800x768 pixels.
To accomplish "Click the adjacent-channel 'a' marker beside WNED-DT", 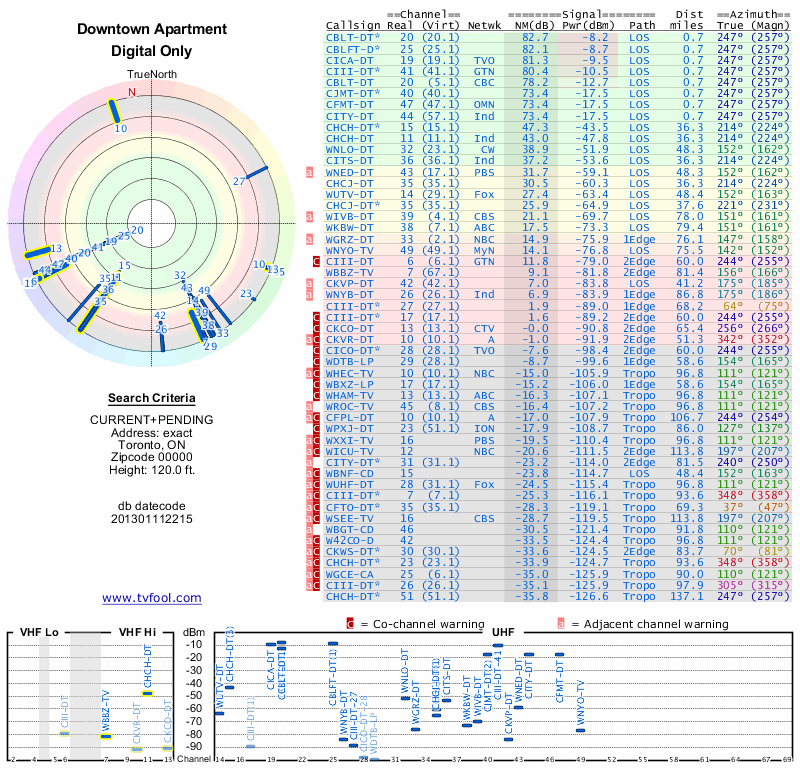I will tap(309, 172).
